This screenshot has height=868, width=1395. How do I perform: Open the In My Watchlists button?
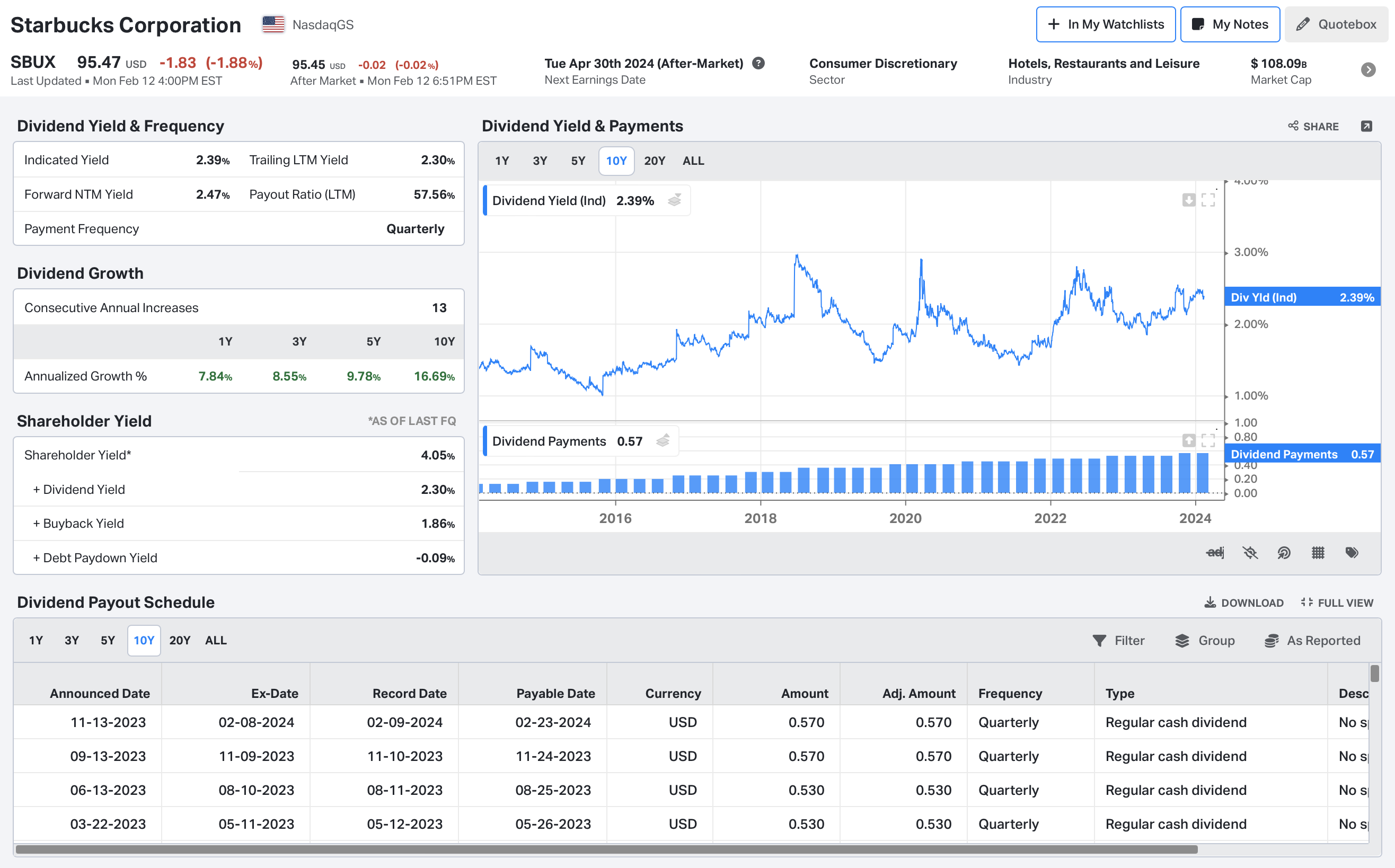coord(1105,24)
